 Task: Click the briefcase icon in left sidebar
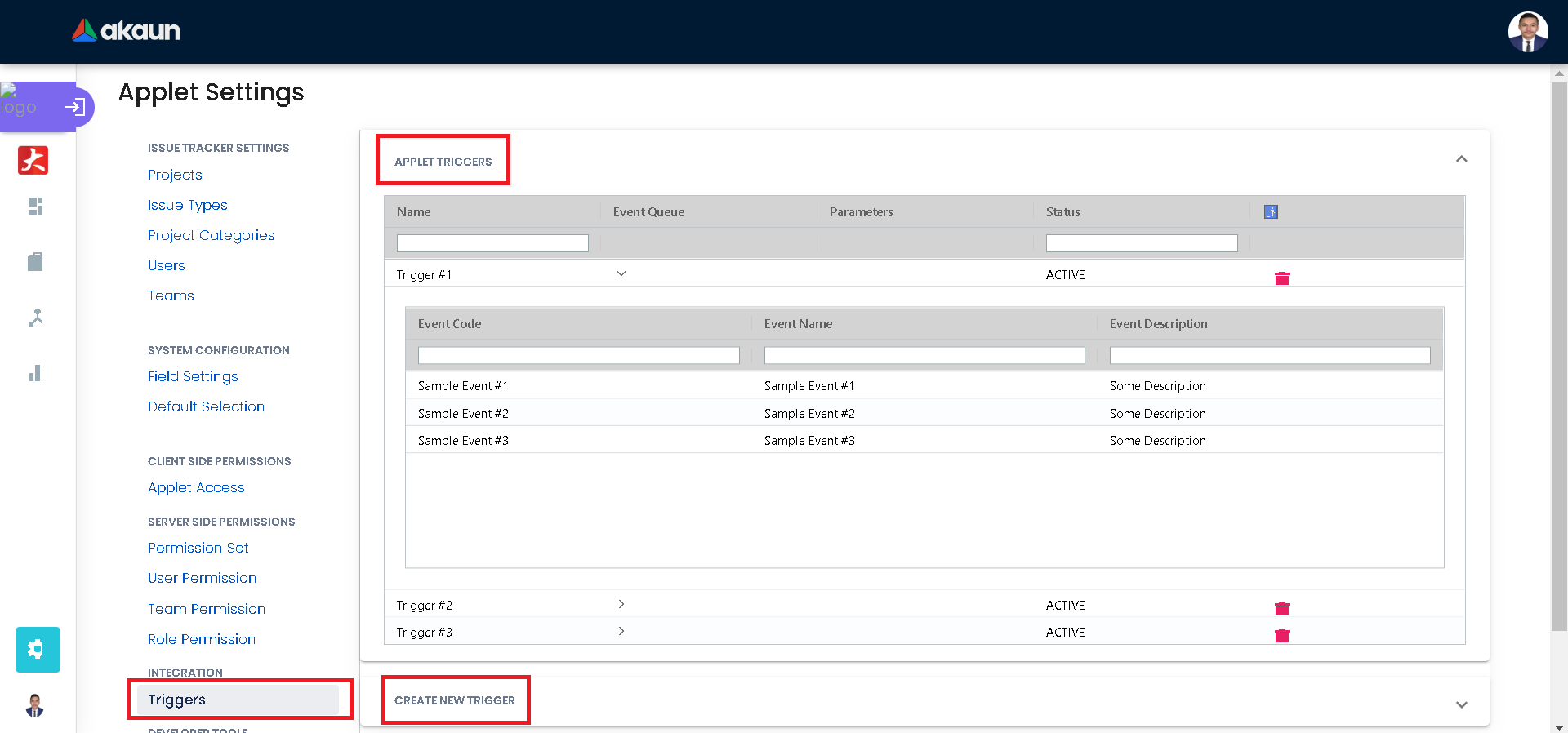35,262
